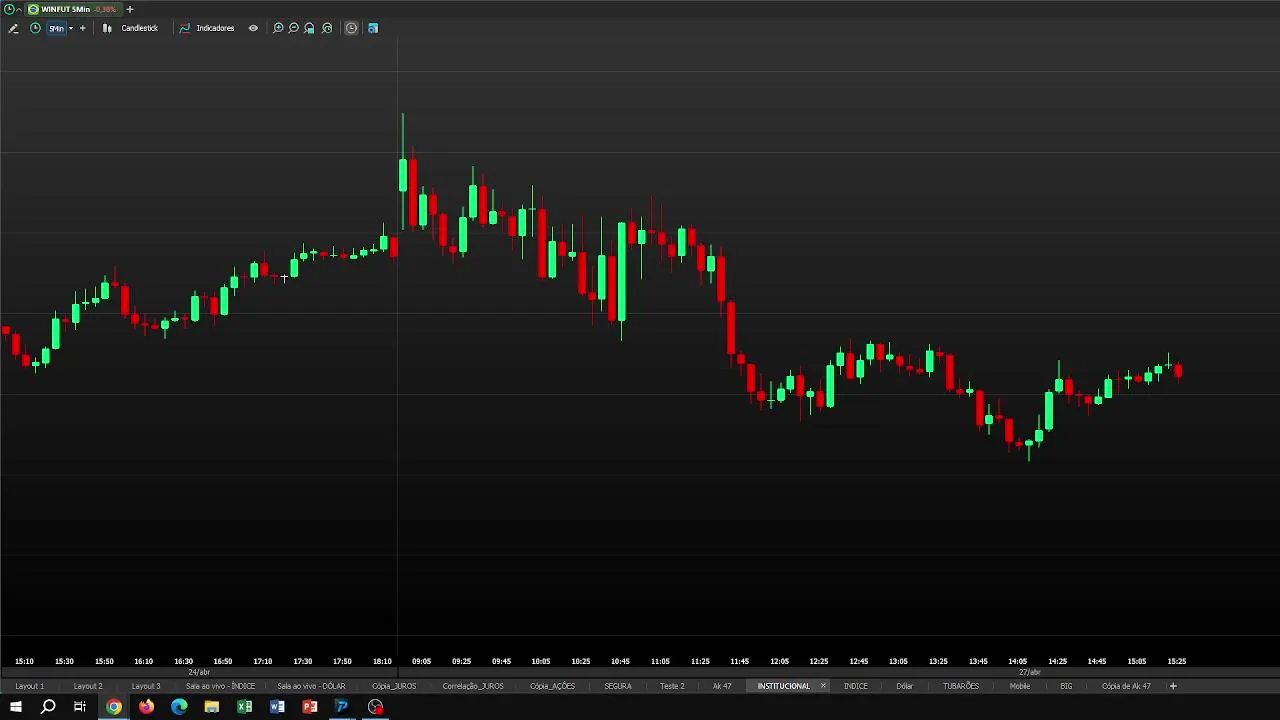Open the Mobile tab

point(1020,686)
